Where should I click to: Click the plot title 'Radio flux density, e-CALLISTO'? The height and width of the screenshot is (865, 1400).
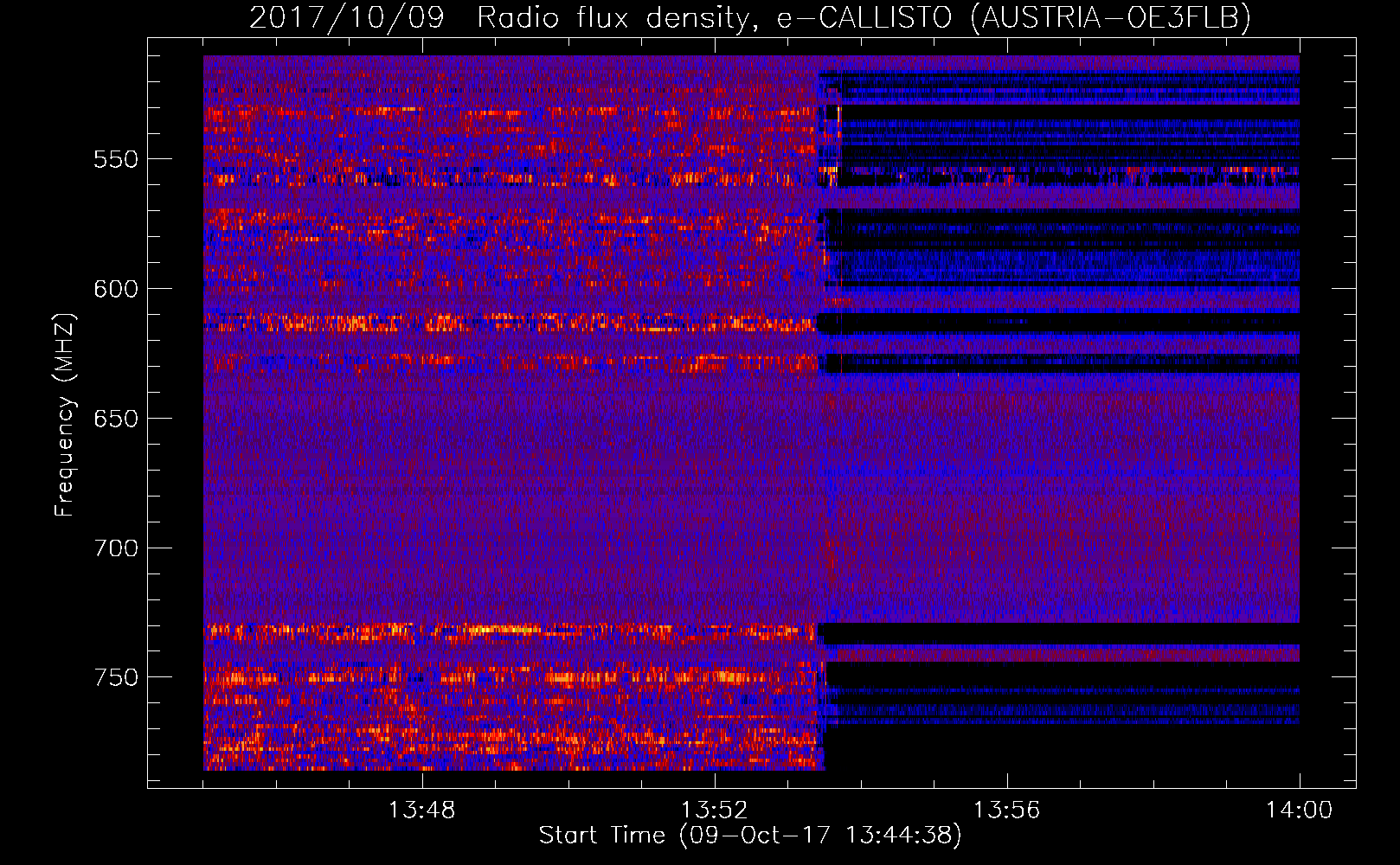click(x=715, y=17)
